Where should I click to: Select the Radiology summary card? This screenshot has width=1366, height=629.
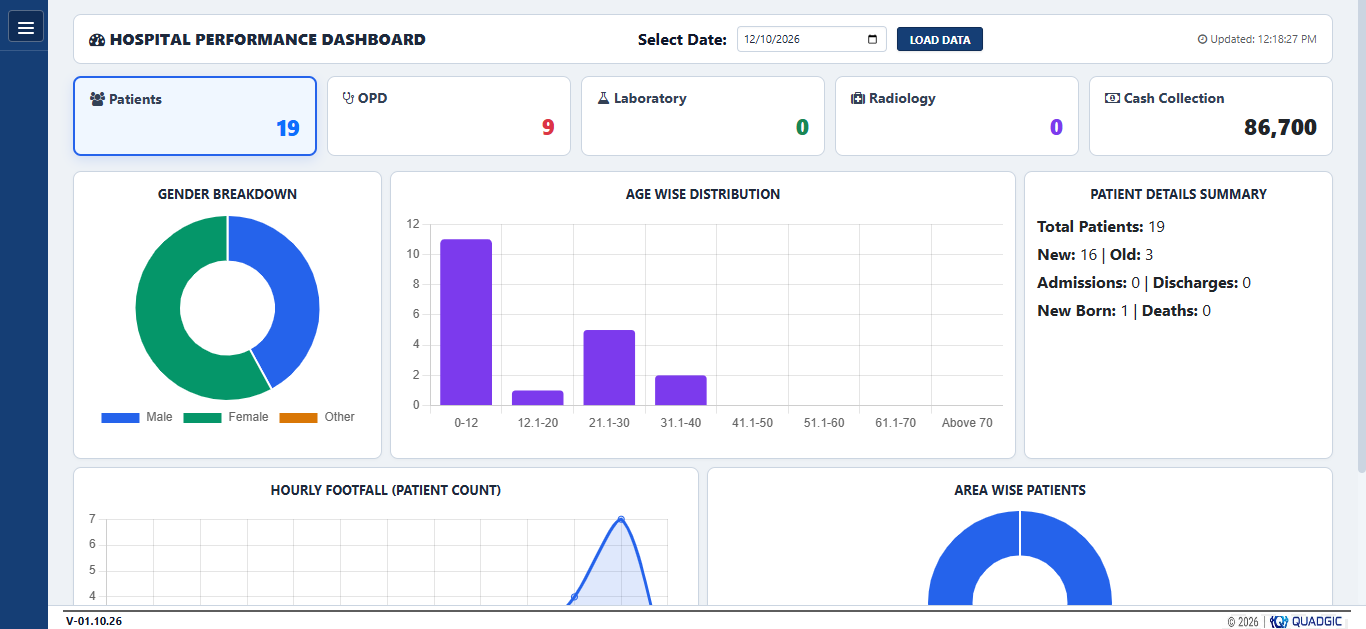(957, 116)
